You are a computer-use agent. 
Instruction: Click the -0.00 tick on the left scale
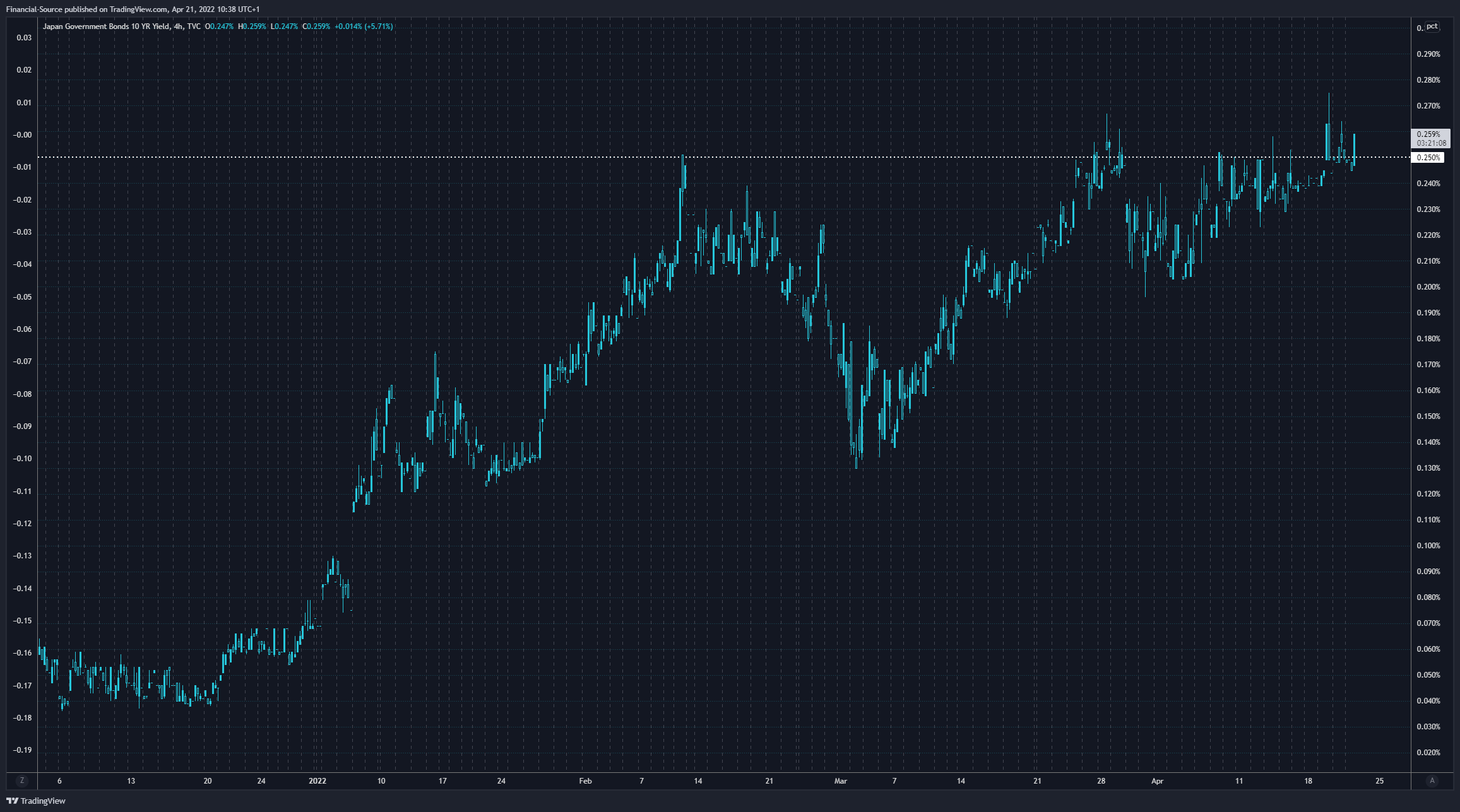(x=22, y=135)
